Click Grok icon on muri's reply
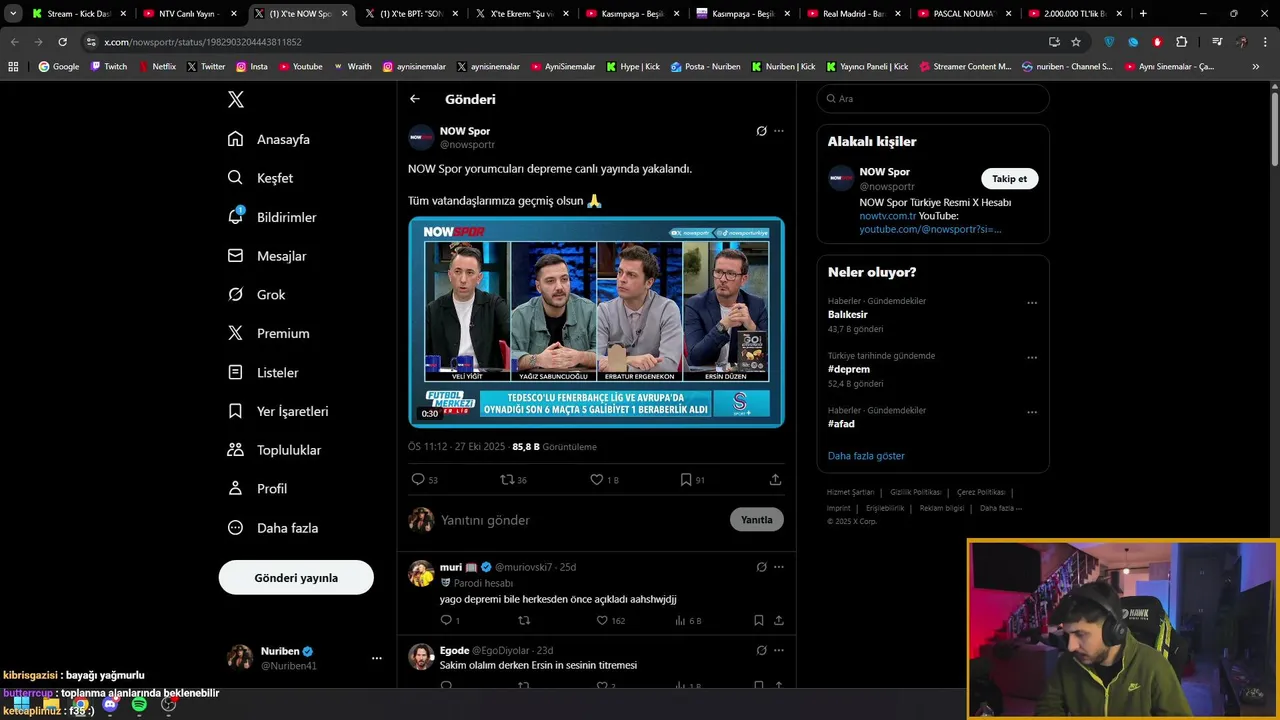 tap(761, 567)
